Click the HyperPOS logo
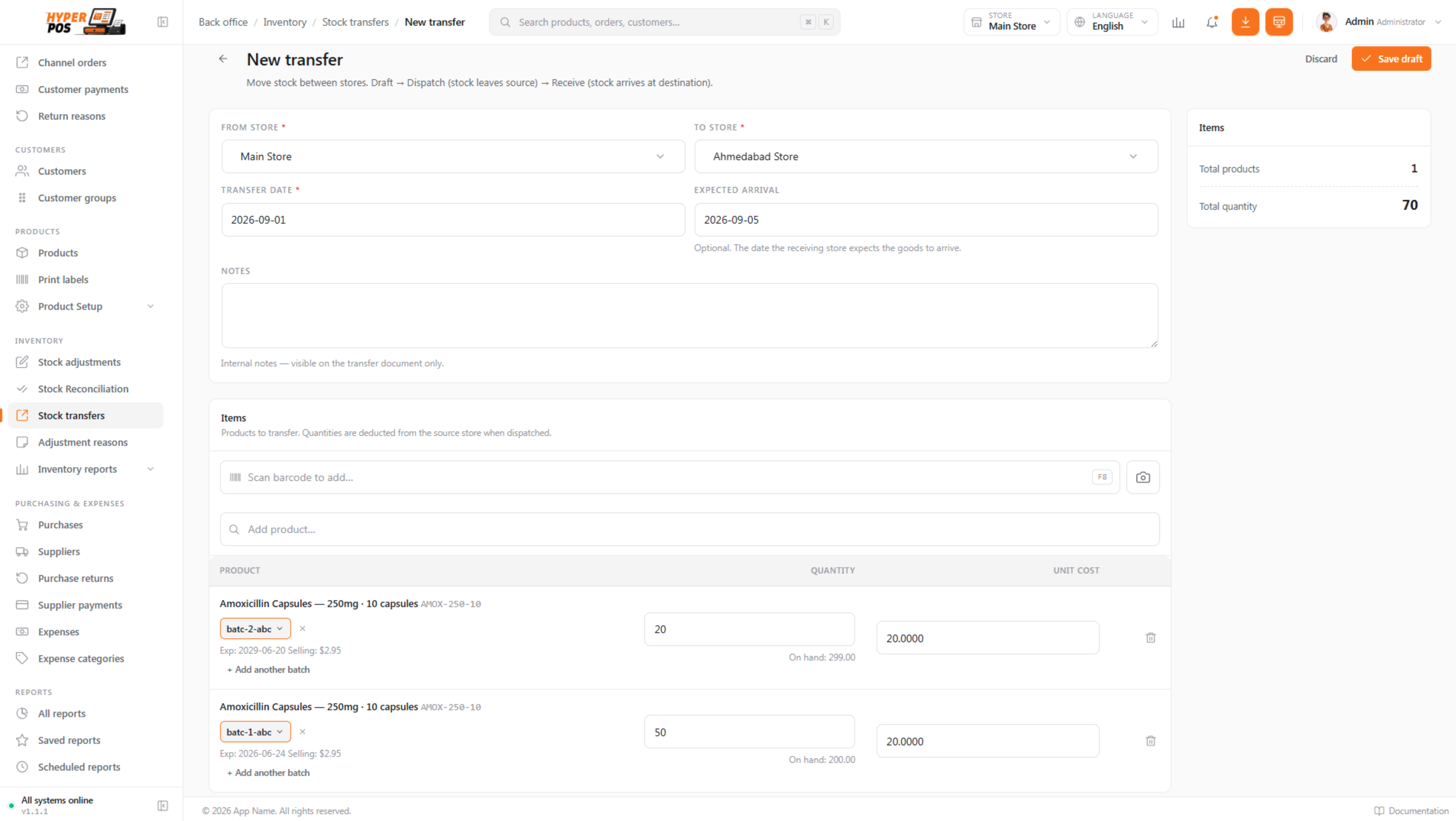Viewport: 1456px width, 821px height. (86, 22)
